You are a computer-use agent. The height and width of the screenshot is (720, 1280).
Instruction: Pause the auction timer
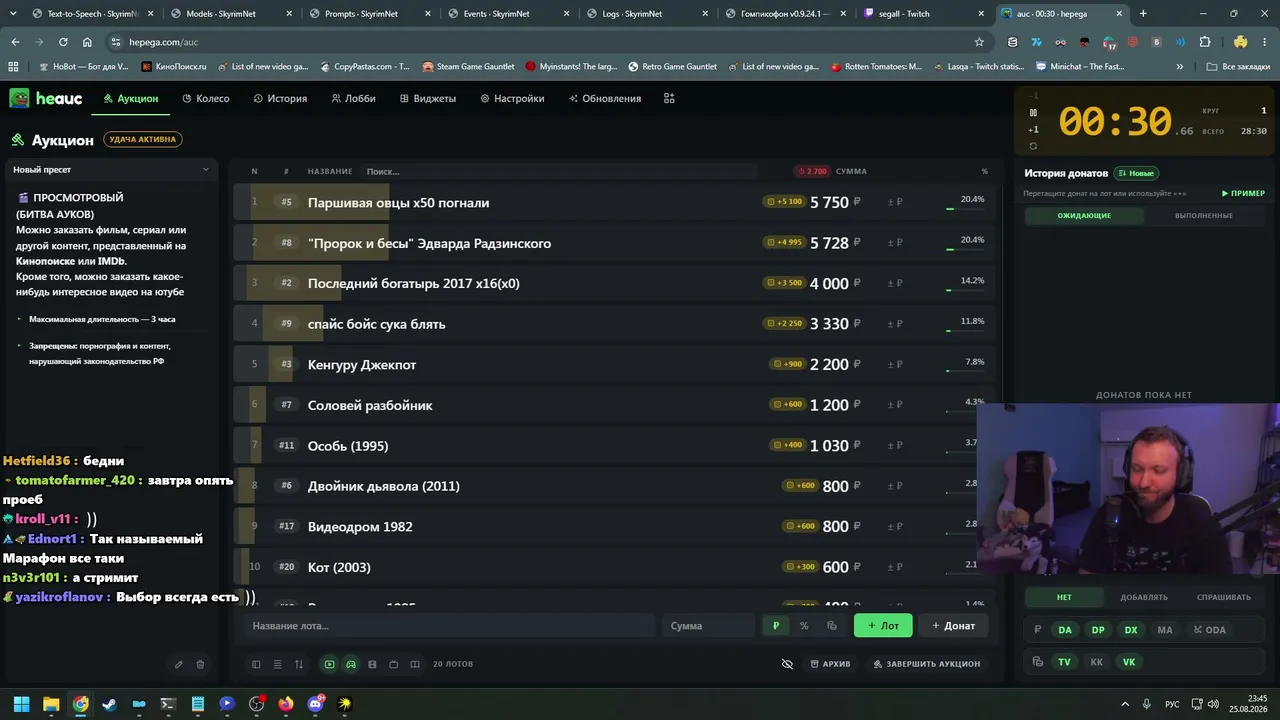tap(1033, 112)
